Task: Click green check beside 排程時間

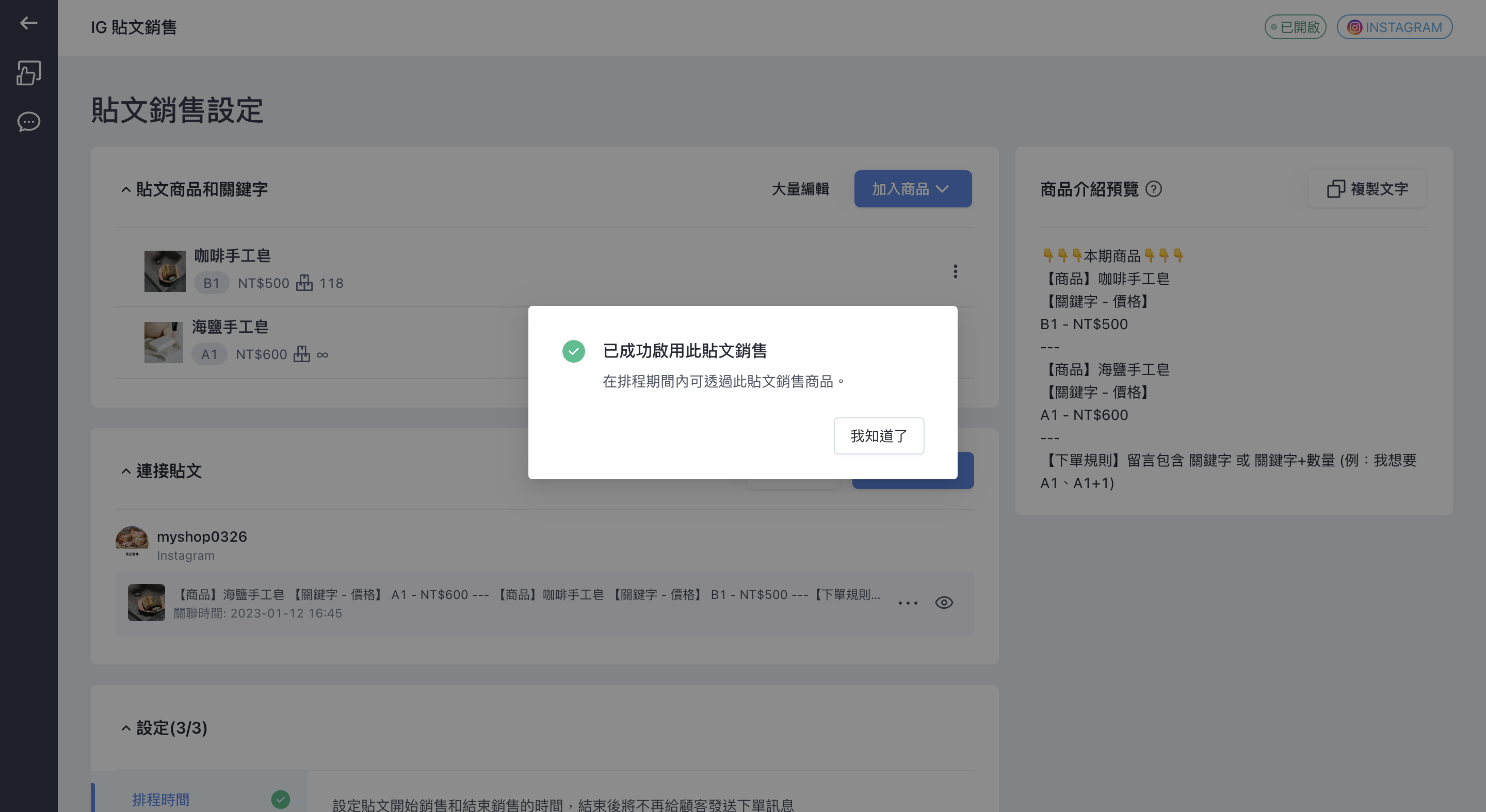Action: pyautogui.click(x=280, y=799)
